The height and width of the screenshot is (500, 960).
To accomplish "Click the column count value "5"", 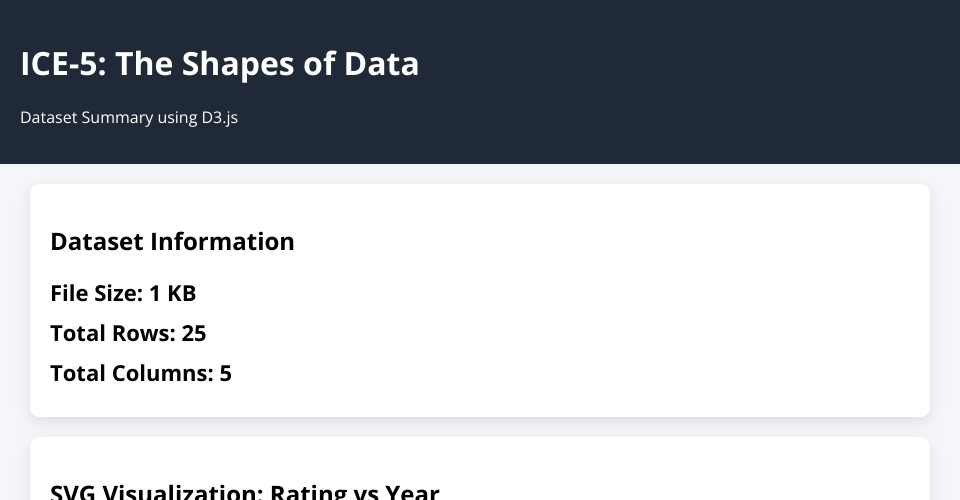I will coord(225,373).
